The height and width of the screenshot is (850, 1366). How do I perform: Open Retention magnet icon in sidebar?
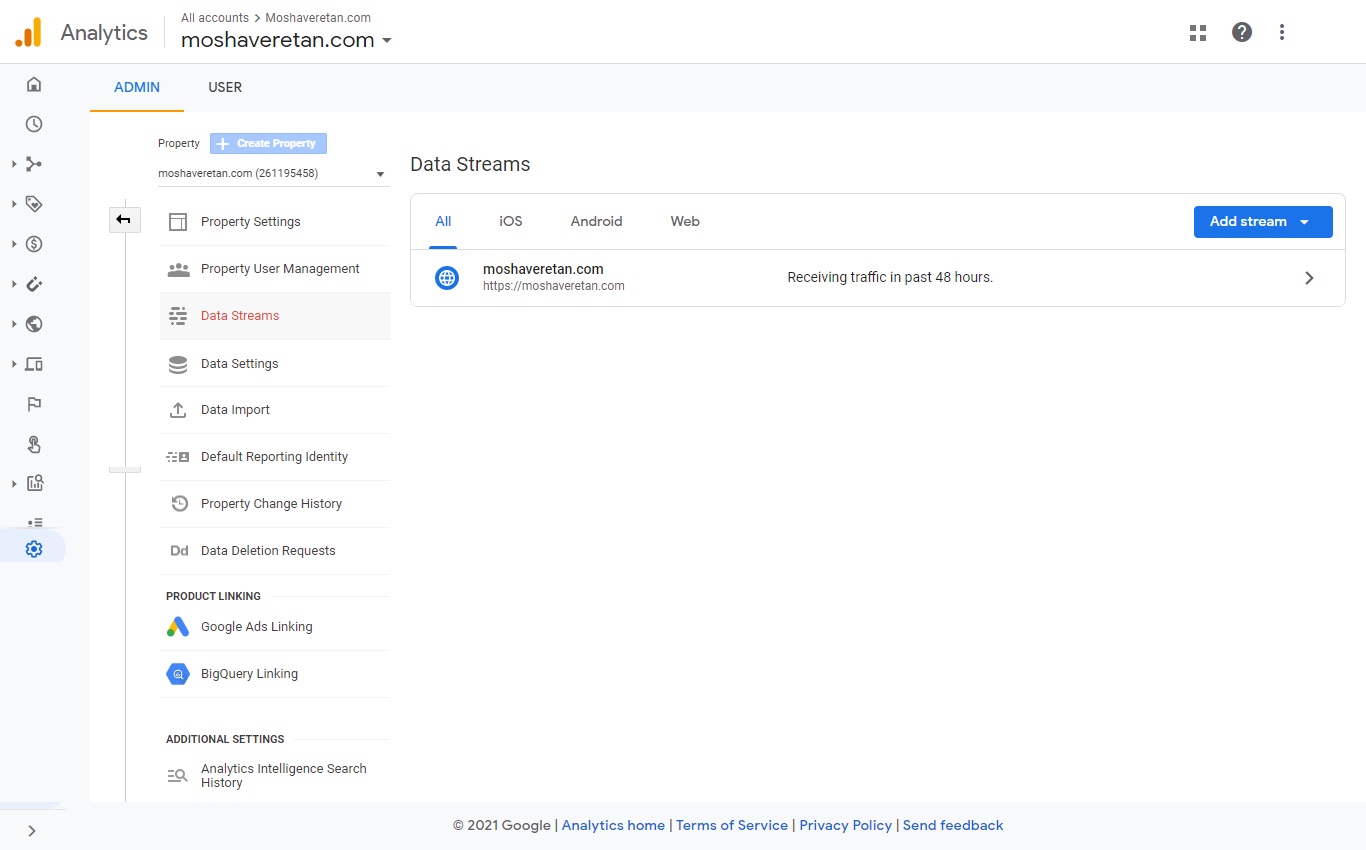pos(34,284)
